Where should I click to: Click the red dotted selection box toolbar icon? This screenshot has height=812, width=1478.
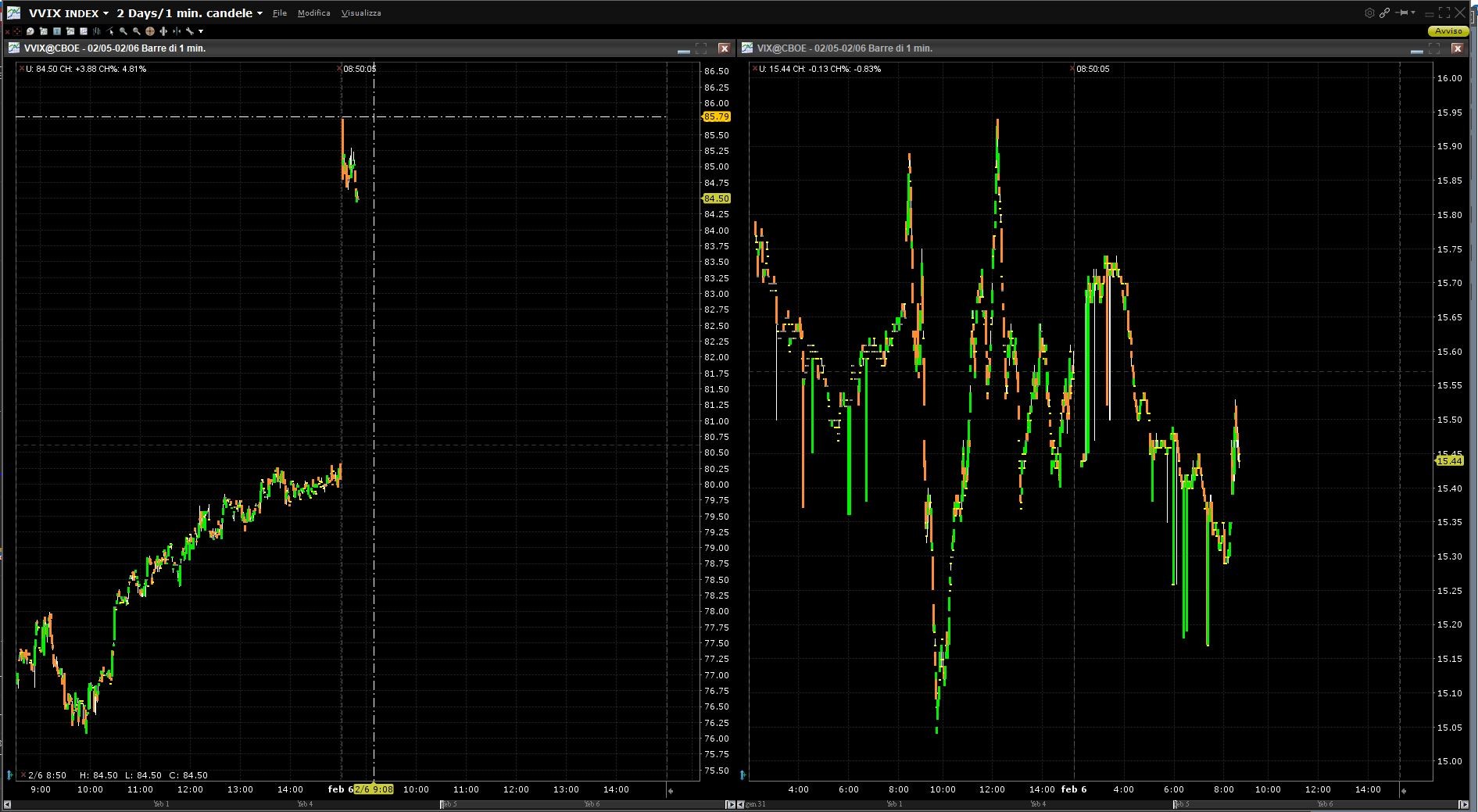click(x=17, y=31)
